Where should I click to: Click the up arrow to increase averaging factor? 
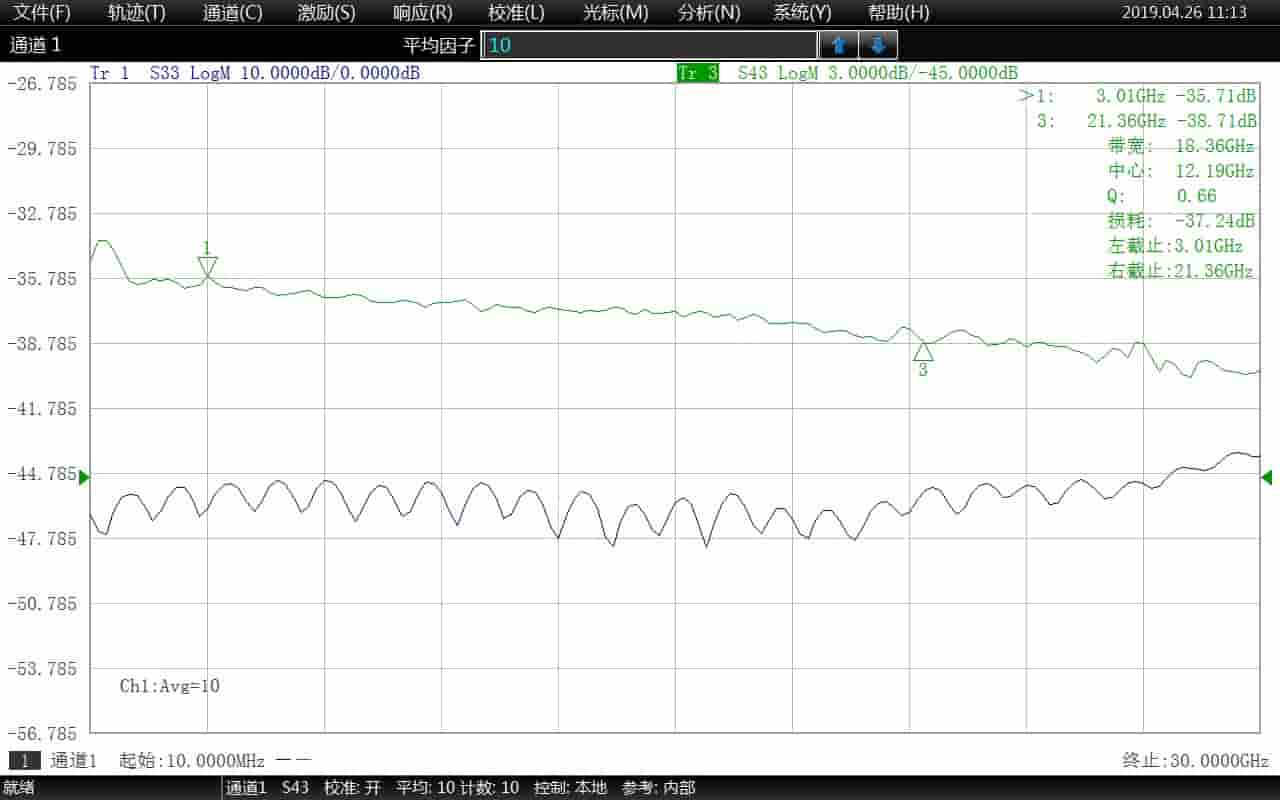pyautogui.click(x=838, y=44)
